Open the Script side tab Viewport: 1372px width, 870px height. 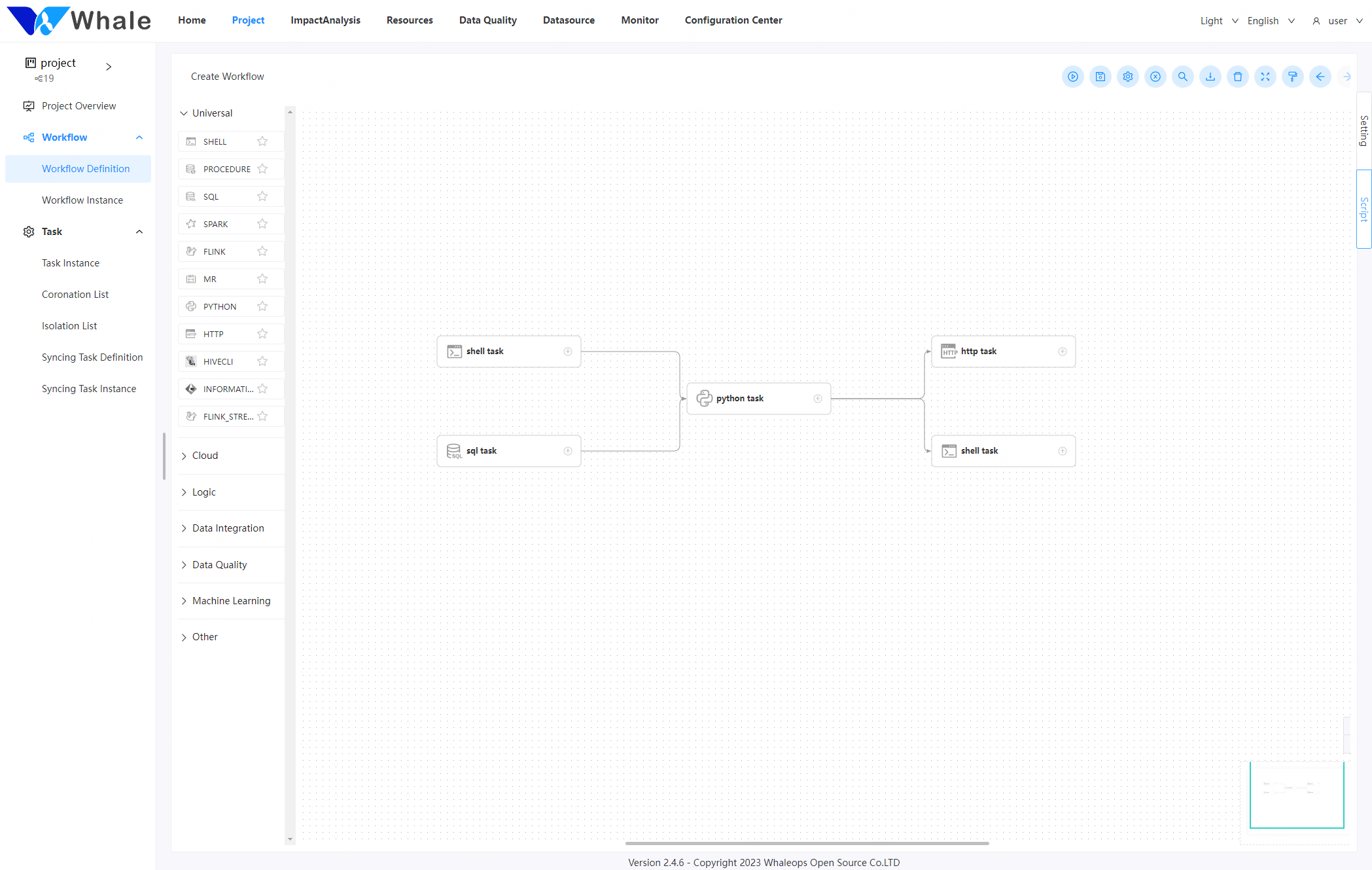pos(1364,209)
